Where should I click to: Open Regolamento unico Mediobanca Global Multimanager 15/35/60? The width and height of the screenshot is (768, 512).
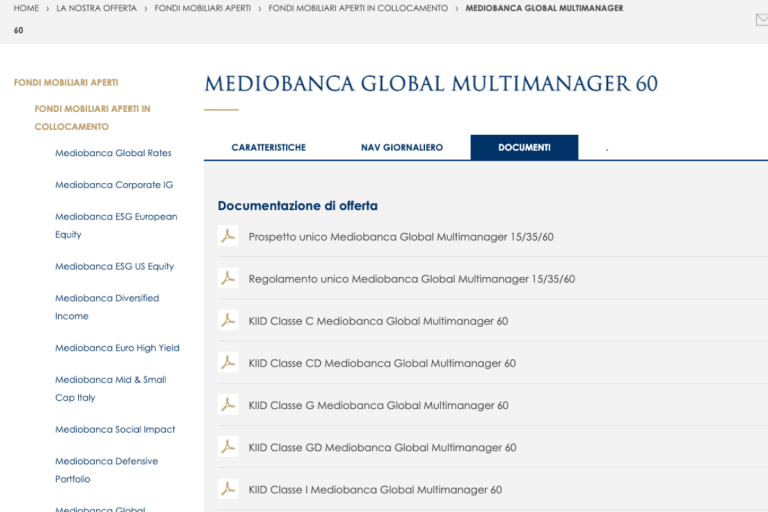[412, 279]
